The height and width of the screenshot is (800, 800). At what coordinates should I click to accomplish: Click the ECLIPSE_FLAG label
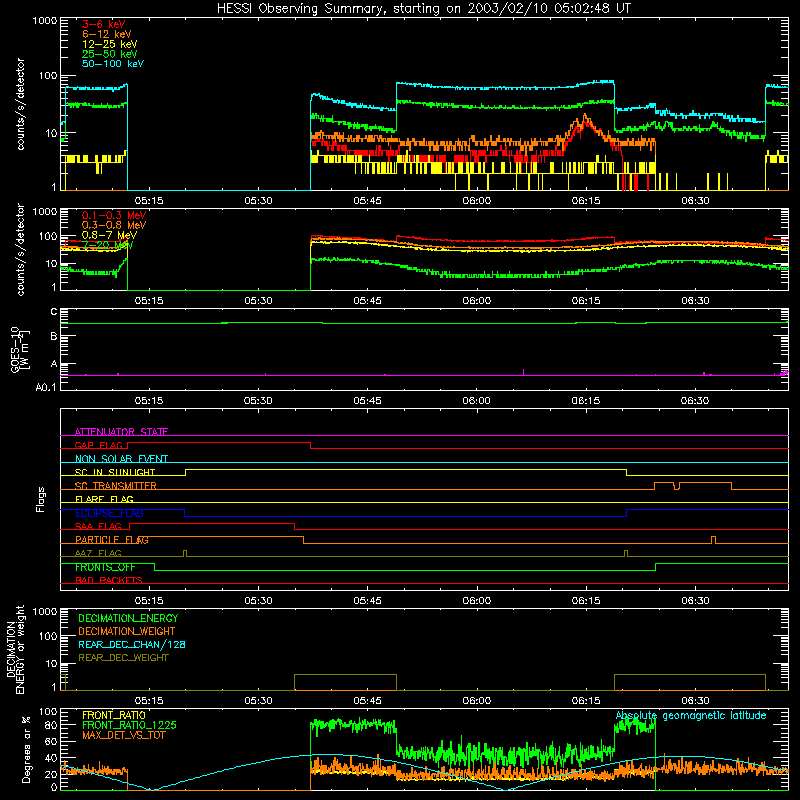pyautogui.click(x=109, y=513)
